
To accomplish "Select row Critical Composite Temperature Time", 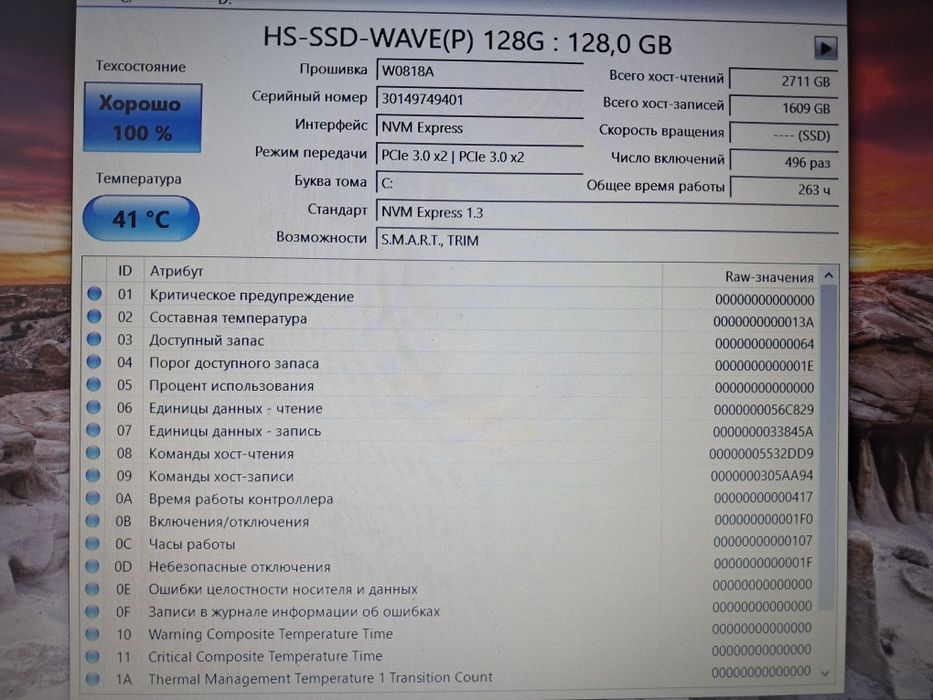I will [451, 655].
